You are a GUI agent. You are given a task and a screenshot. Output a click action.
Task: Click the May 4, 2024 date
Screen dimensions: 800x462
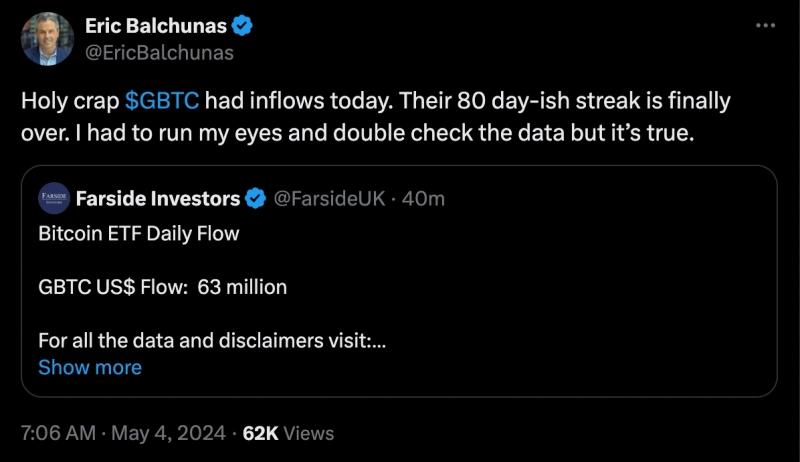[168, 433]
